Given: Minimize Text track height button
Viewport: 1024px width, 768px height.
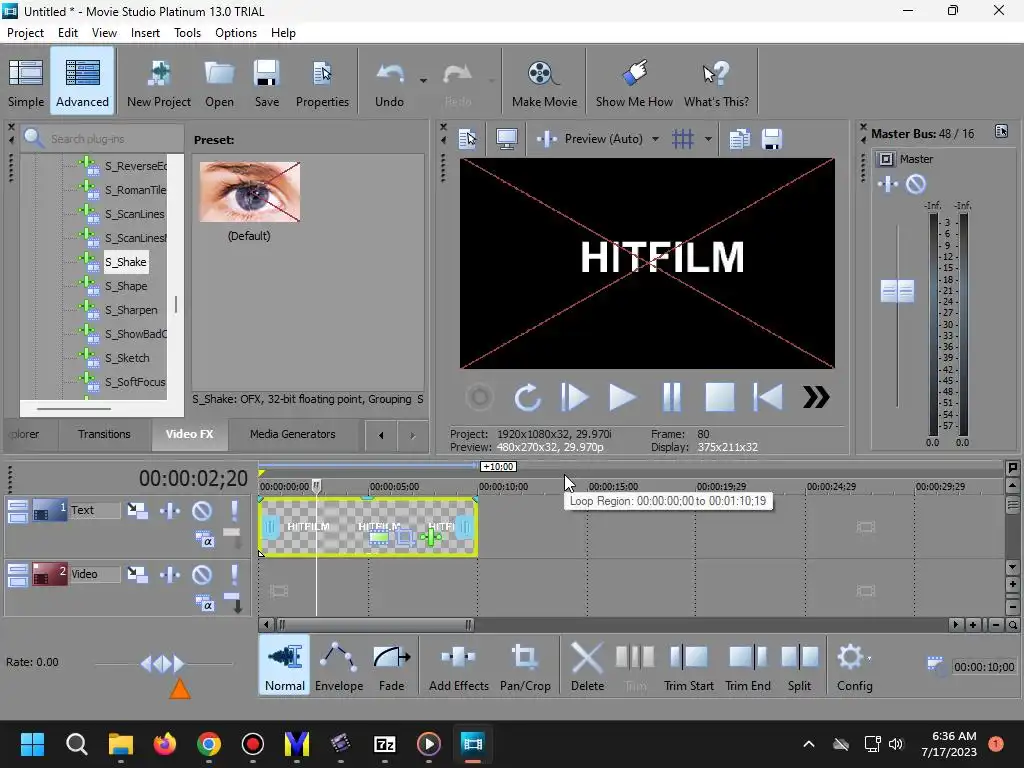Looking at the screenshot, I should pyautogui.click(x=18, y=505).
